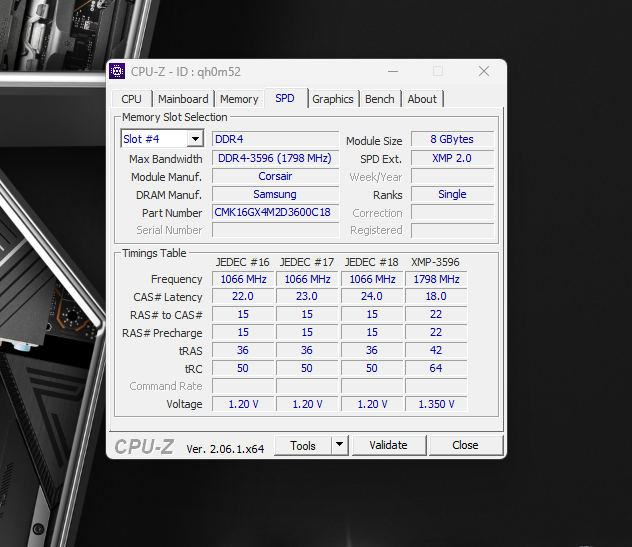Click the Corsair module manufacturer value
This screenshot has width=632, height=547.
click(x=275, y=176)
